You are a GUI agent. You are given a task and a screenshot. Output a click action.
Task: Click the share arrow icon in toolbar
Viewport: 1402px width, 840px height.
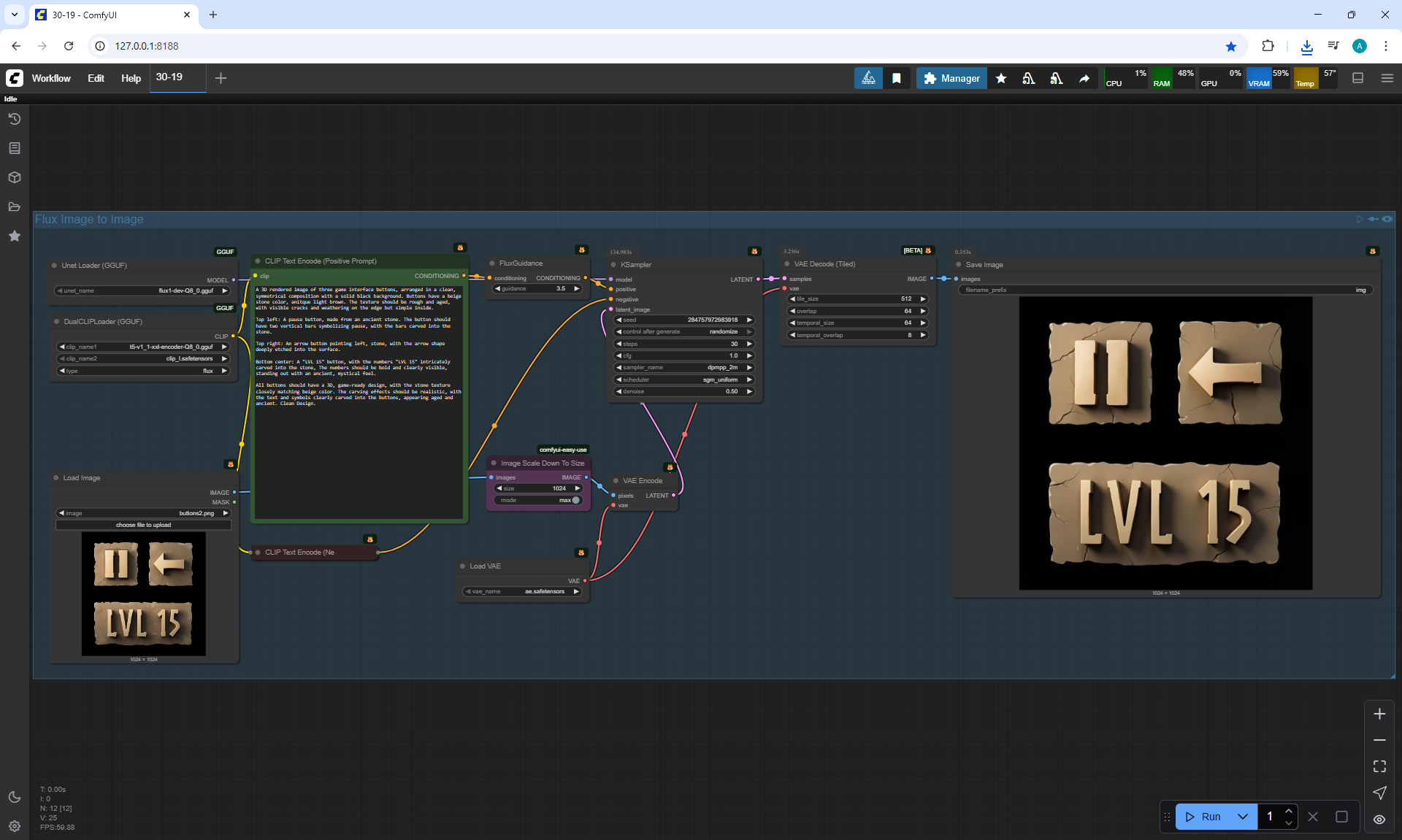pos(1084,78)
